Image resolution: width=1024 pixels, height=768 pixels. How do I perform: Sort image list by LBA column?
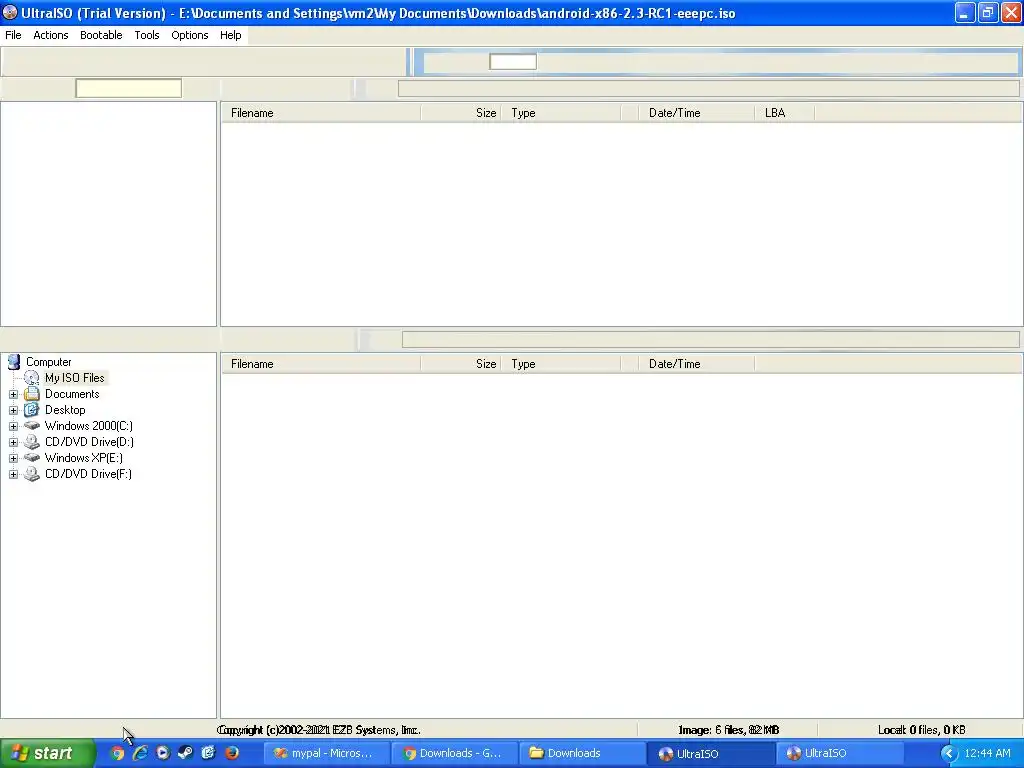(x=784, y=113)
